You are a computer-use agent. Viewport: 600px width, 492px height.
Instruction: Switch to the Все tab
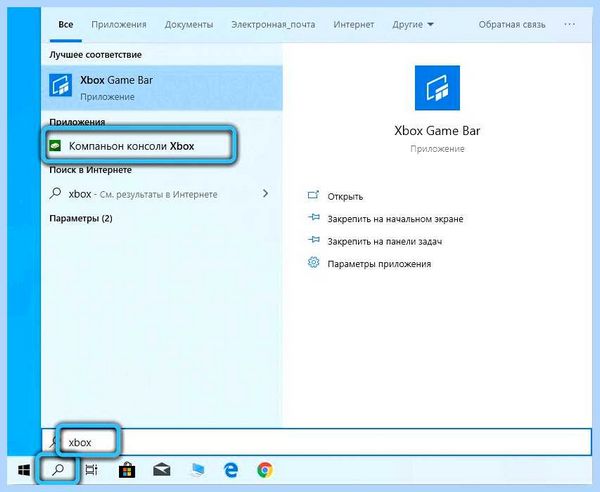tap(65, 24)
